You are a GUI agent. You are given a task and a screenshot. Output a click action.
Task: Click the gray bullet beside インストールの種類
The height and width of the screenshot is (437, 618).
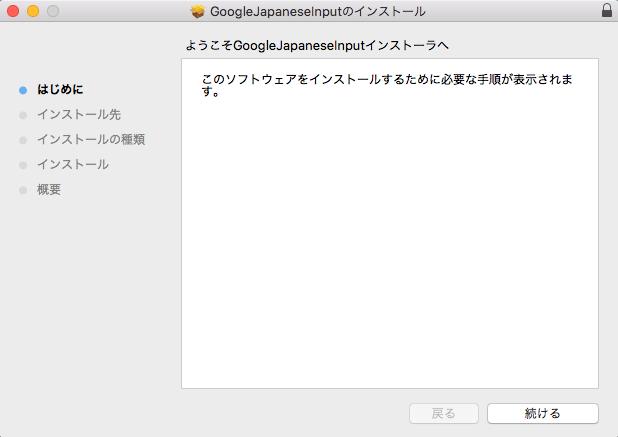[23, 139]
